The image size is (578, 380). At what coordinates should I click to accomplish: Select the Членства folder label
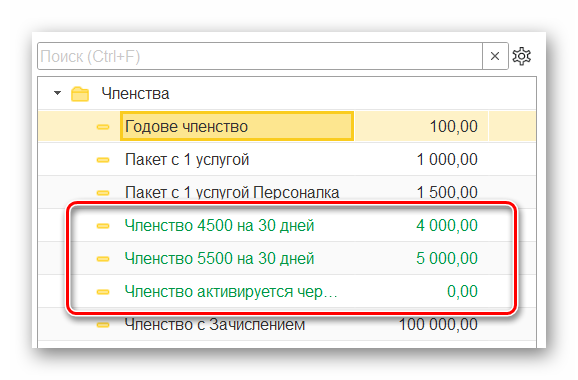(x=135, y=94)
